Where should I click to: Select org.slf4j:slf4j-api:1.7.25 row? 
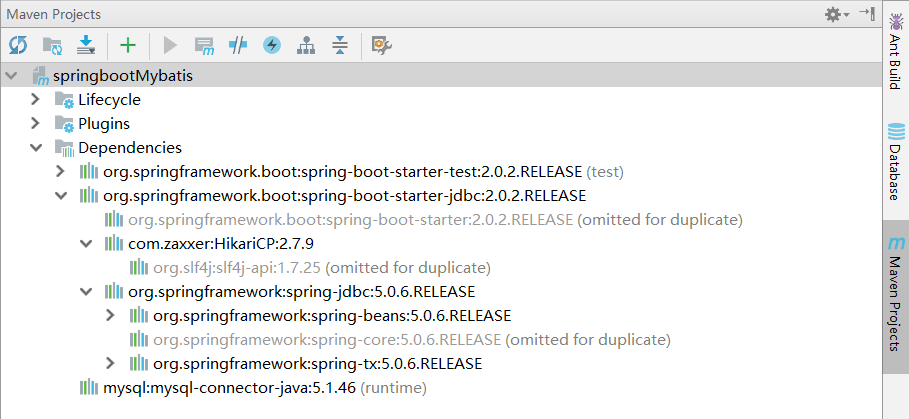tap(322, 268)
